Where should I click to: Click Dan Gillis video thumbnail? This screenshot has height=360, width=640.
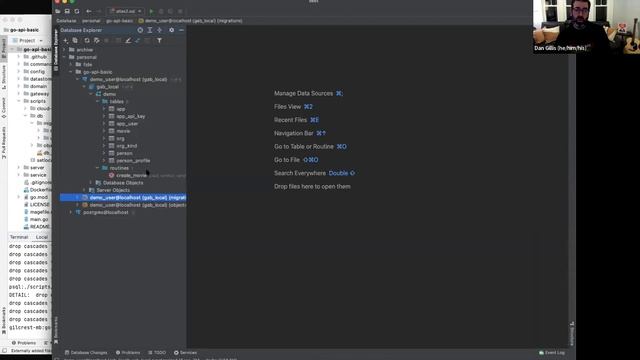pos(586,27)
